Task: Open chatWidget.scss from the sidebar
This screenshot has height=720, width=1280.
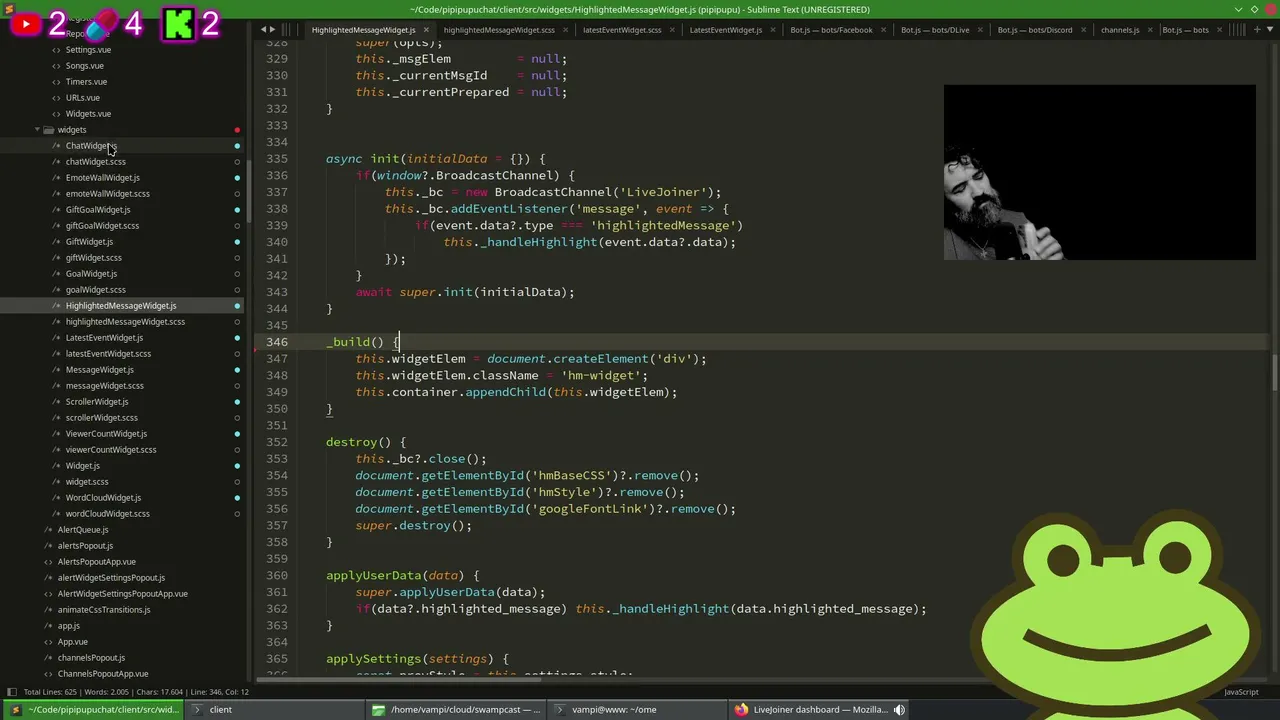Action: (96, 162)
